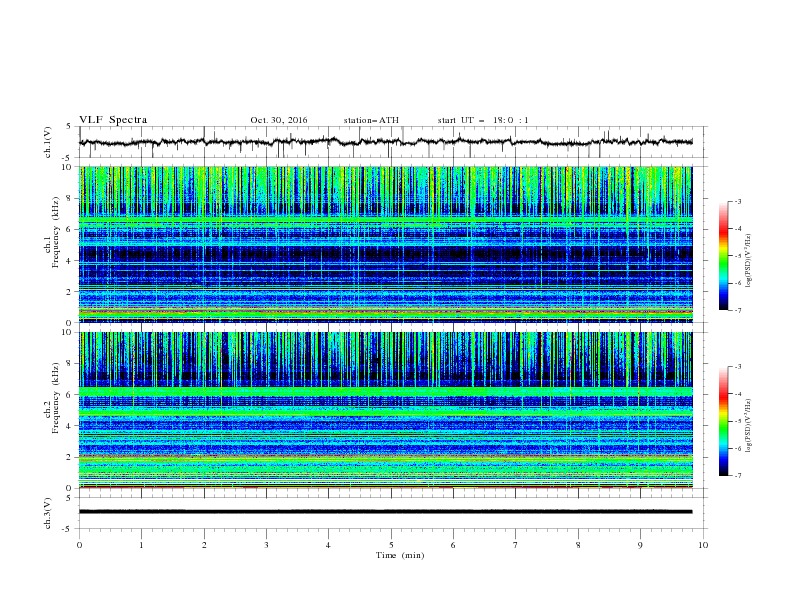Click the 'start UT = 18:0:1' text
The height and width of the screenshot is (612, 792).
483,120
